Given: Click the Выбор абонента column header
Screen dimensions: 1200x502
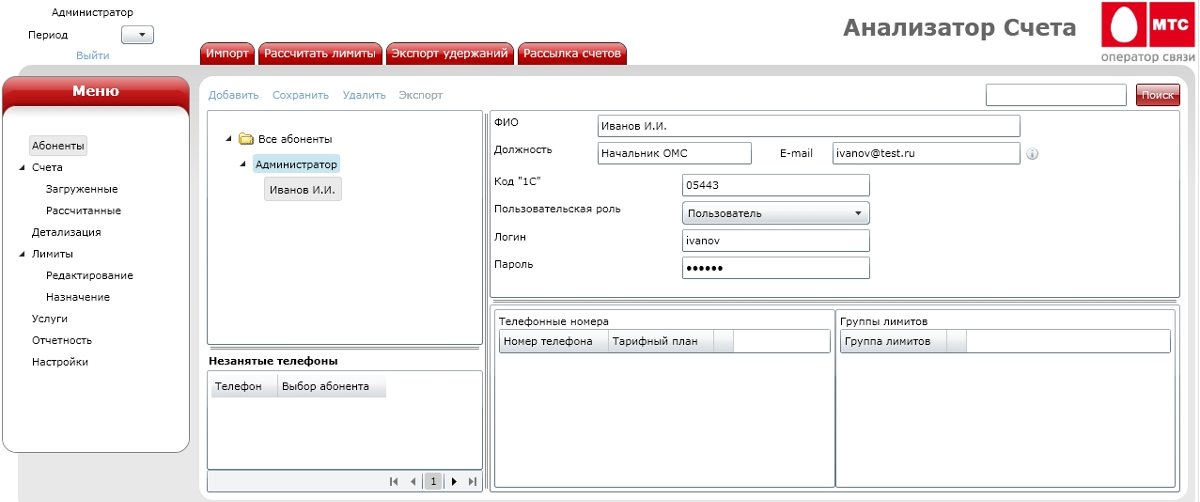Looking at the screenshot, I should coord(331,386).
